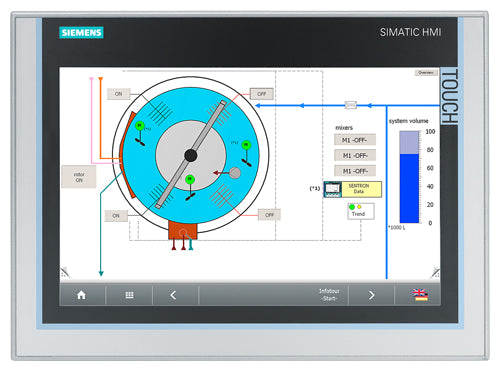
Task: Tap the Infotour -Start- label
Action: 329,295
